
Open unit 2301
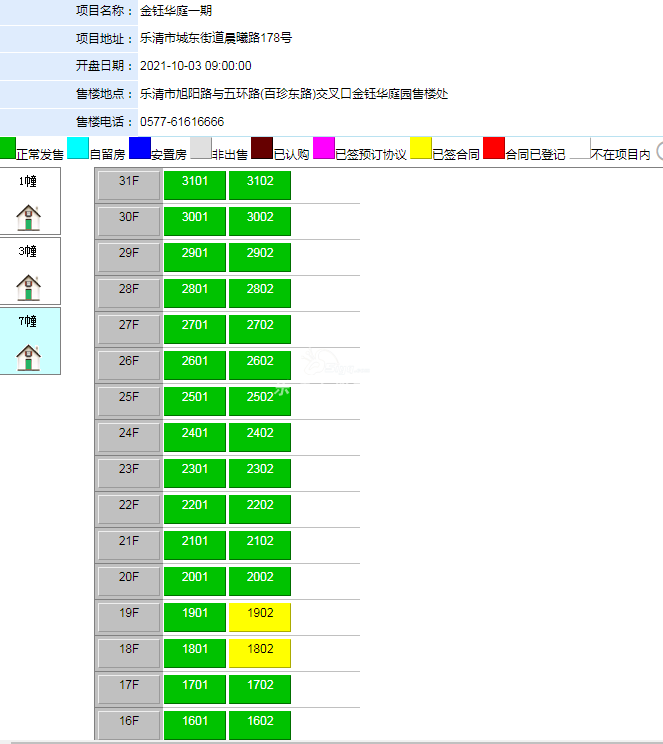pyautogui.click(x=195, y=474)
